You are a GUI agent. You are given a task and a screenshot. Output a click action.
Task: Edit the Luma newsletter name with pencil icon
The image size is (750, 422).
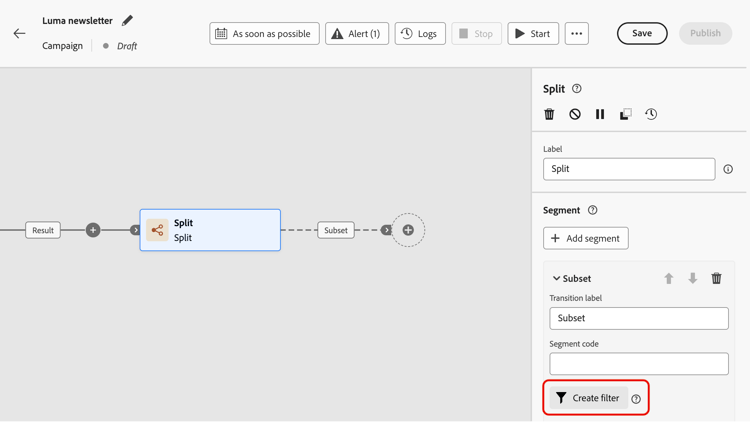click(127, 20)
